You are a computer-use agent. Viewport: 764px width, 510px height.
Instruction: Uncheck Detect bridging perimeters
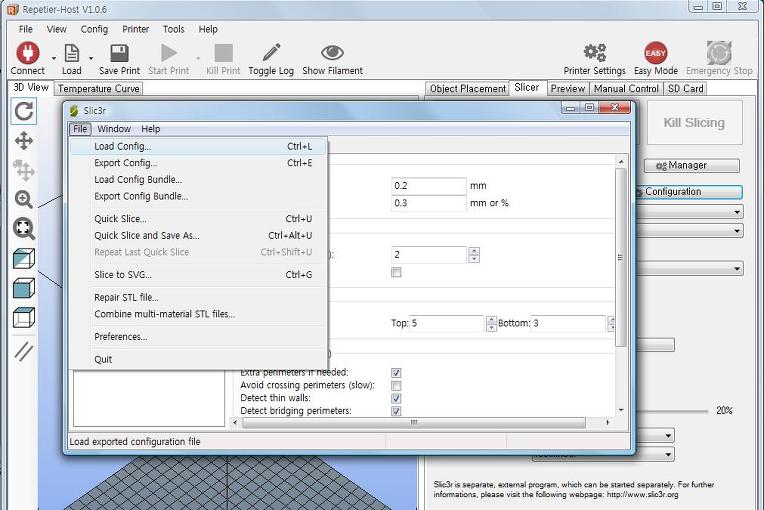396,411
